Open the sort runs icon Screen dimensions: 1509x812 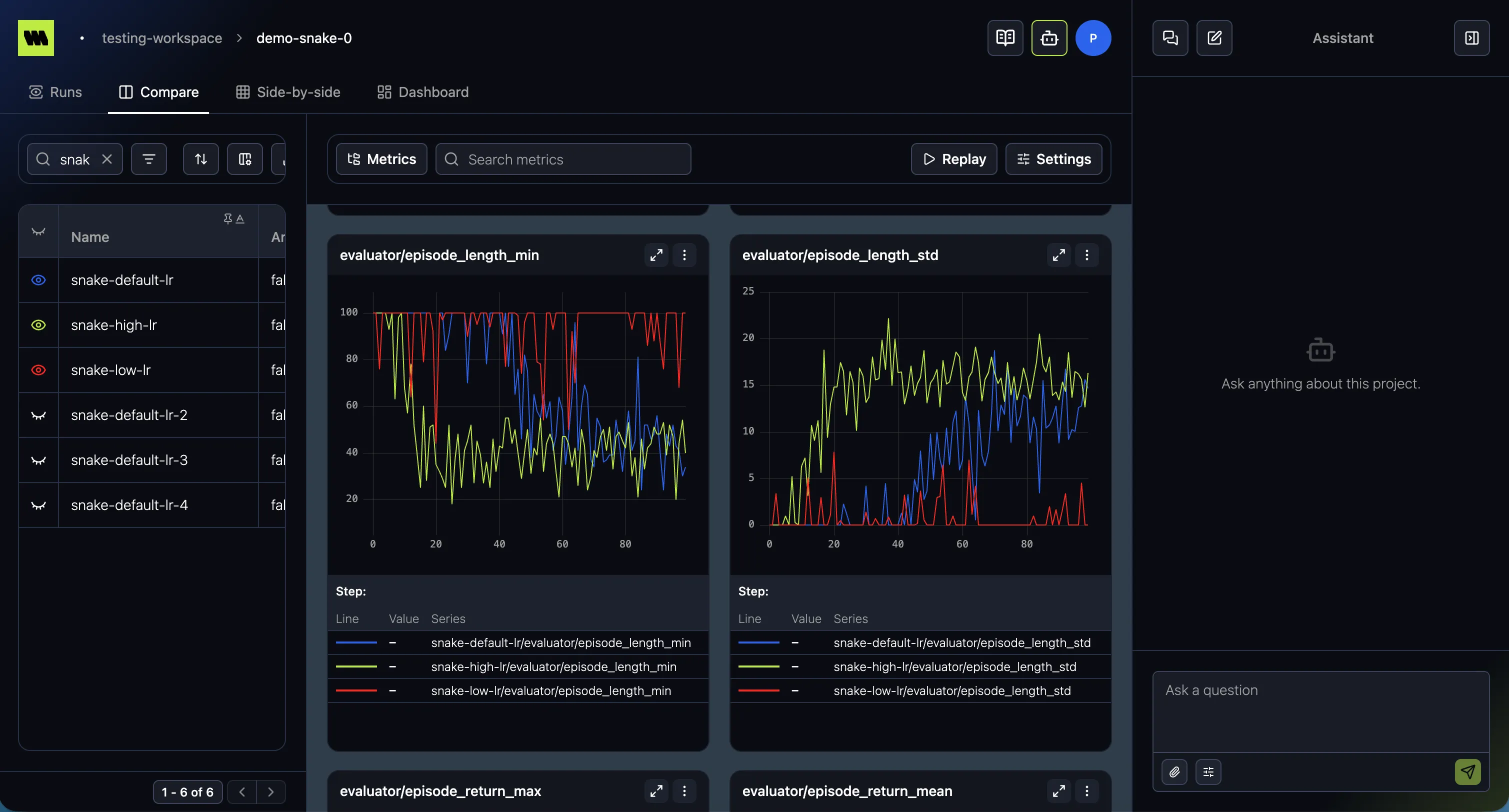[201, 159]
